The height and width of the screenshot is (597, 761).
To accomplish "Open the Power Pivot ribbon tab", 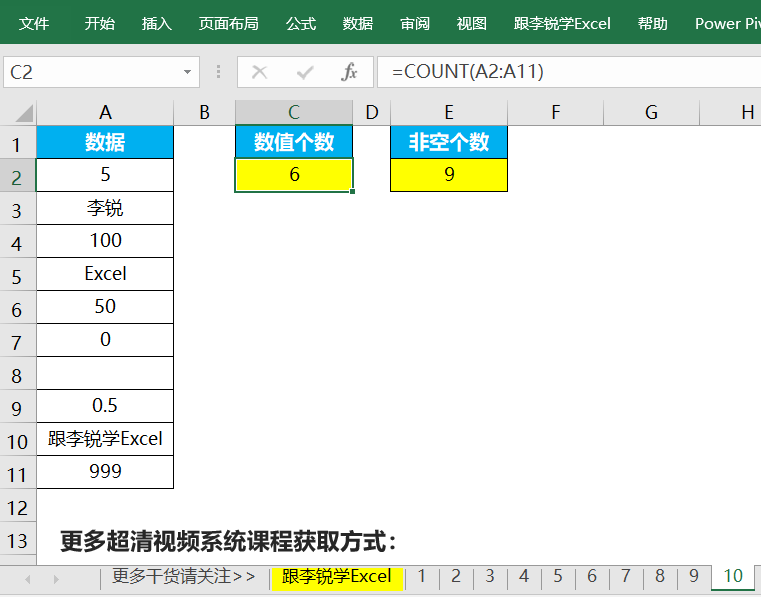I will point(728,23).
